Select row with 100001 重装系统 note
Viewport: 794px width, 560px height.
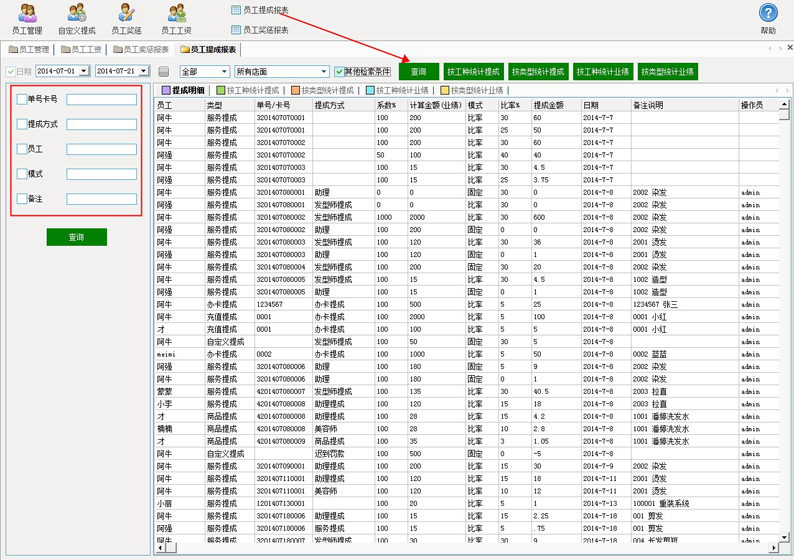click(x=467, y=504)
